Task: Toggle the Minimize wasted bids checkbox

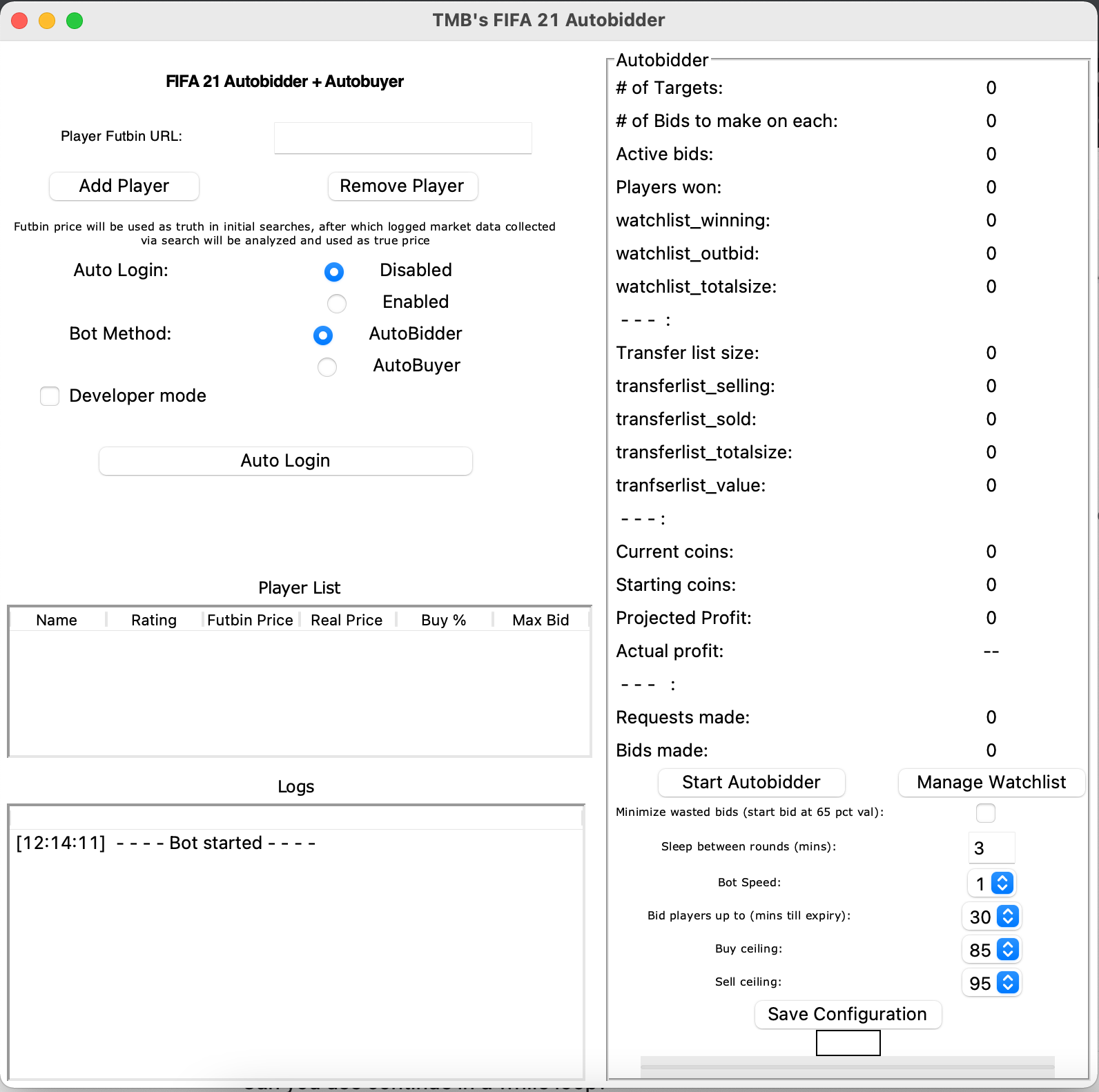Action: coord(986,813)
